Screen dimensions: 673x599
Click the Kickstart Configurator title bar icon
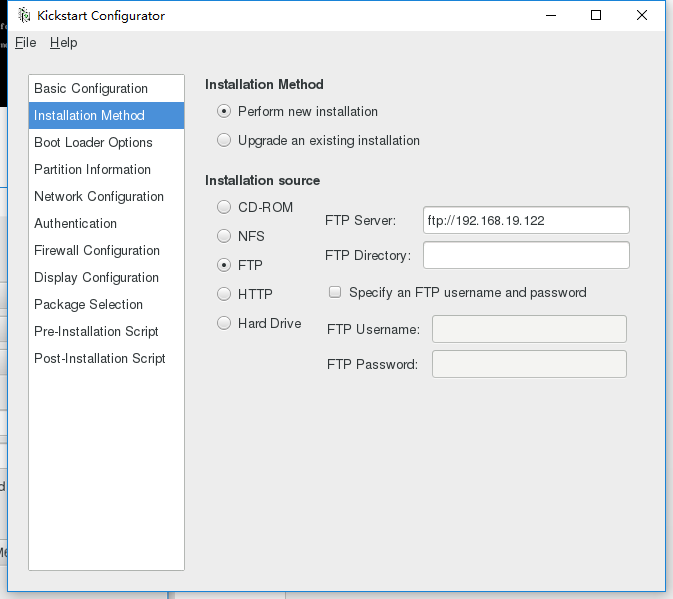(x=24, y=15)
